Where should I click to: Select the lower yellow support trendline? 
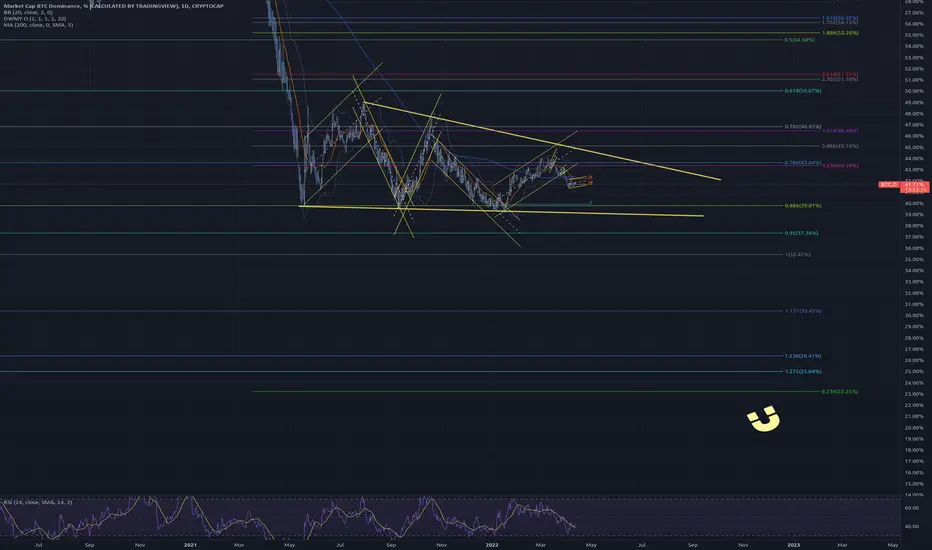tap(501, 211)
